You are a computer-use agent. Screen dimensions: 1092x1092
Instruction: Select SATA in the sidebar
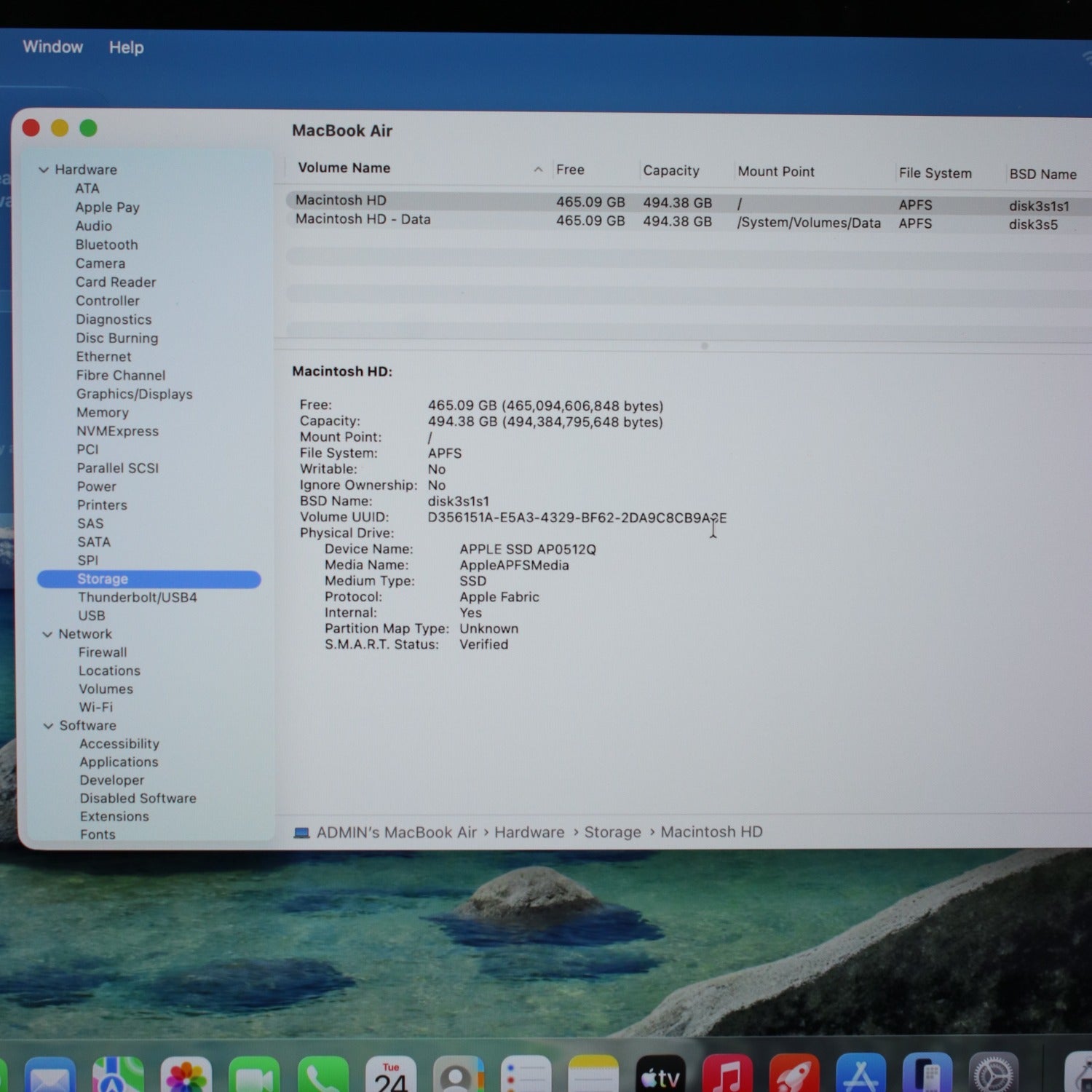pos(94,542)
